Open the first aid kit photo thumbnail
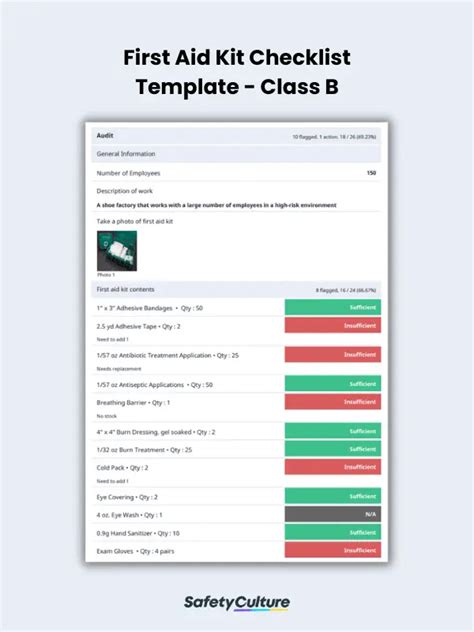This screenshot has width=474, height=632. pos(117,251)
